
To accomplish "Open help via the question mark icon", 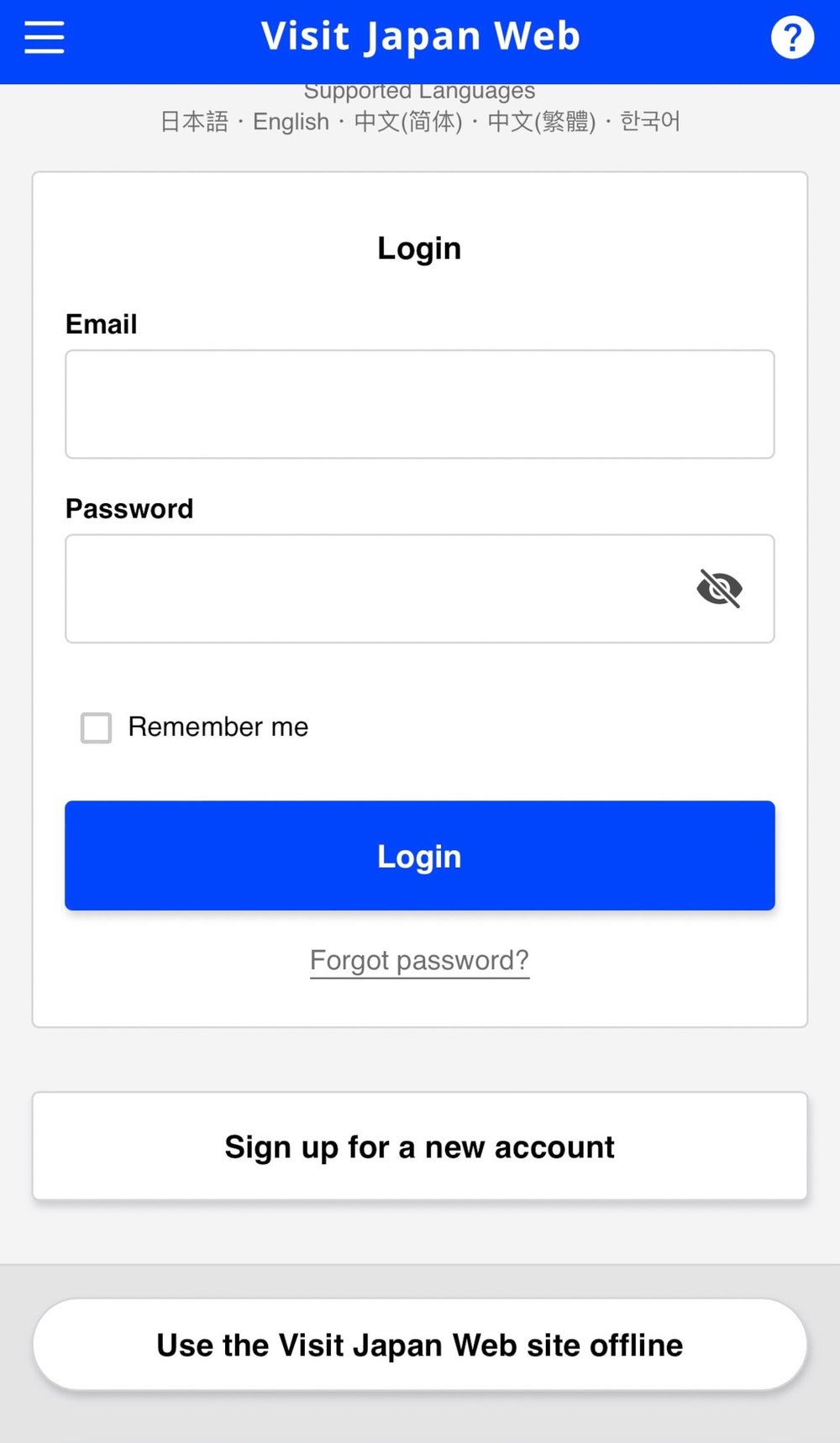I will pos(792,38).
